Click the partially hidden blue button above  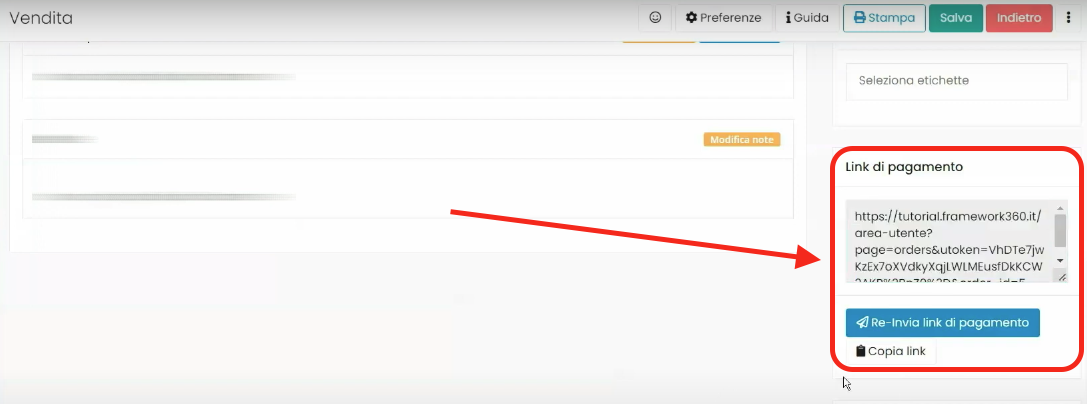click(x=739, y=41)
